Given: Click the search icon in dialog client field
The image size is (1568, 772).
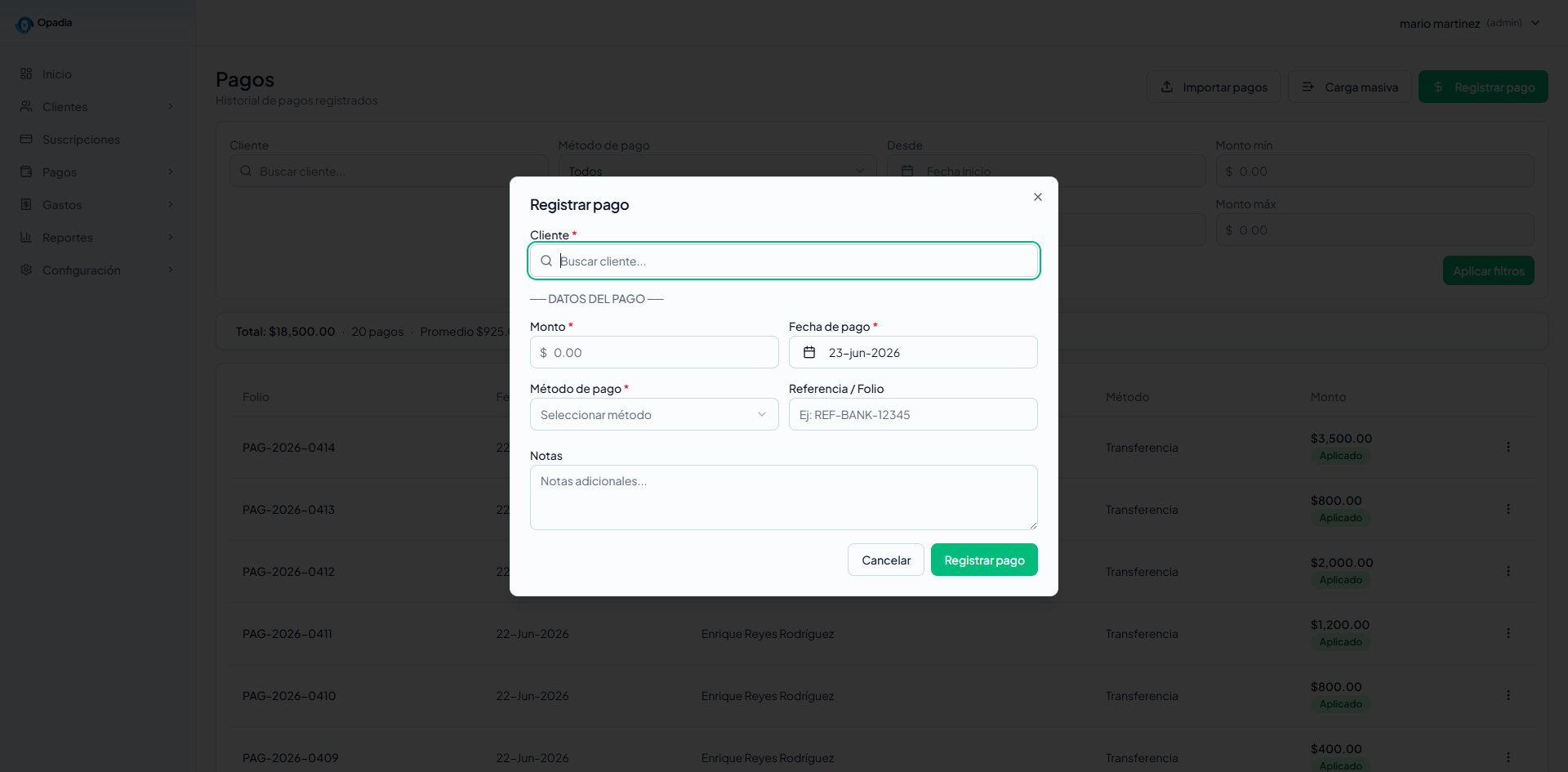Looking at the screenshot, I should [546, 261].
